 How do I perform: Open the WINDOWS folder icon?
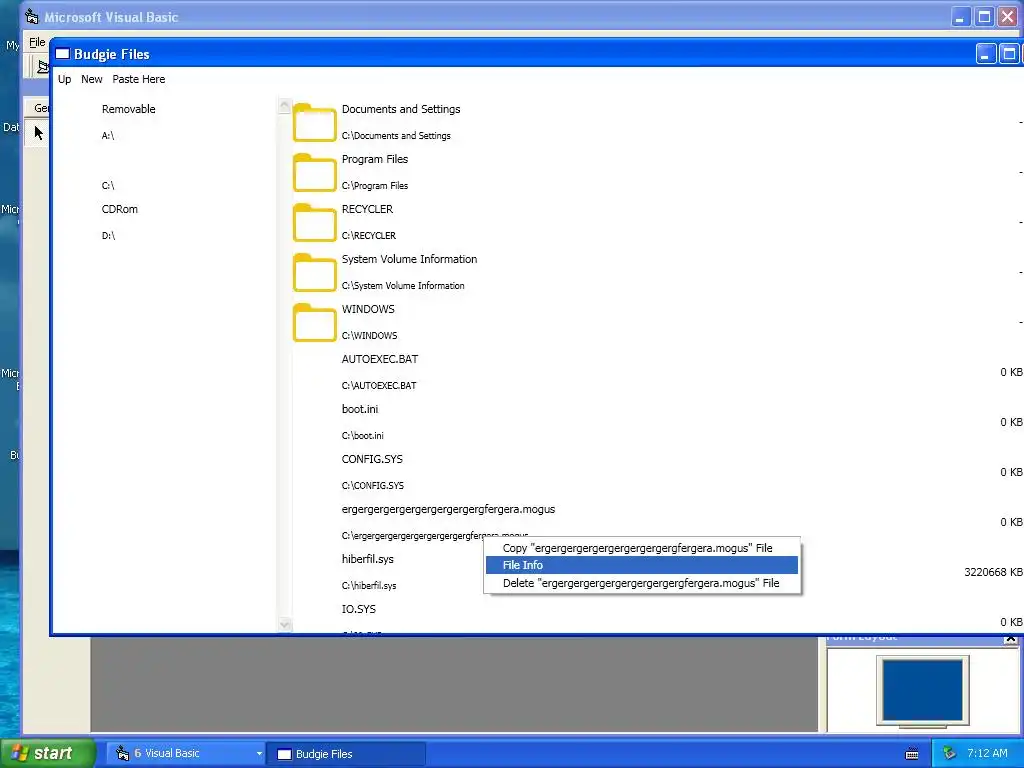pos(314,322)
